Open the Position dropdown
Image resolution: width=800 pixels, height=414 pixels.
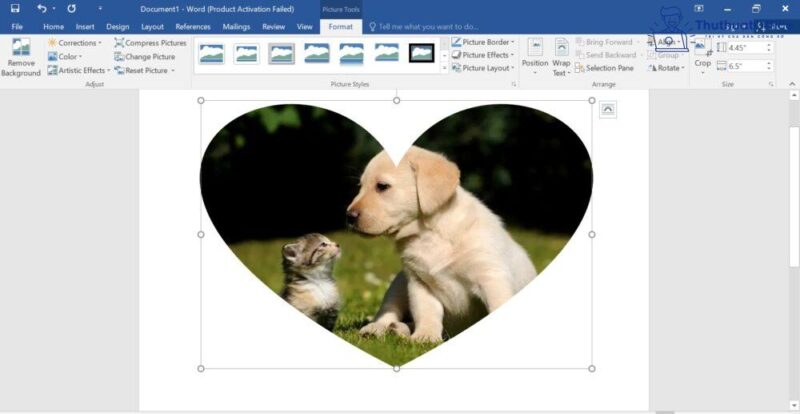[x=535, y=57]
